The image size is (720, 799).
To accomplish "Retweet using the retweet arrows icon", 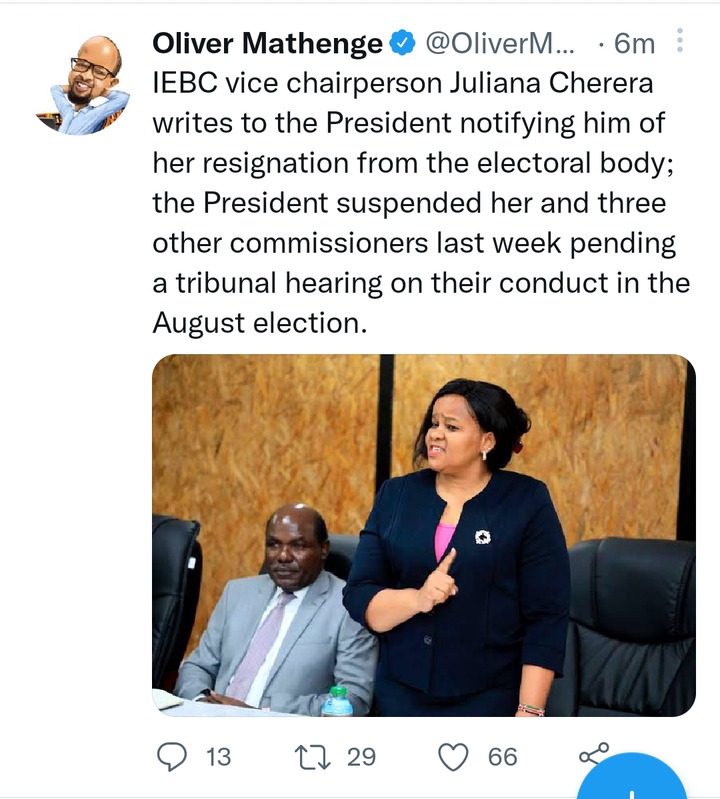I will coord(313,757).
